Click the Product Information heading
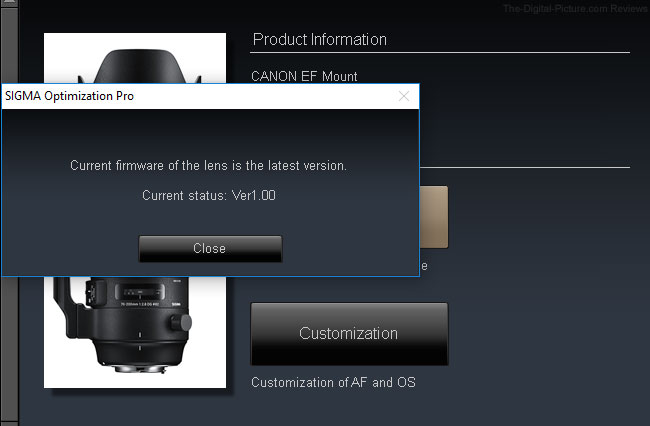The height and width of the screenshot is (426, 650). point(320,40)
